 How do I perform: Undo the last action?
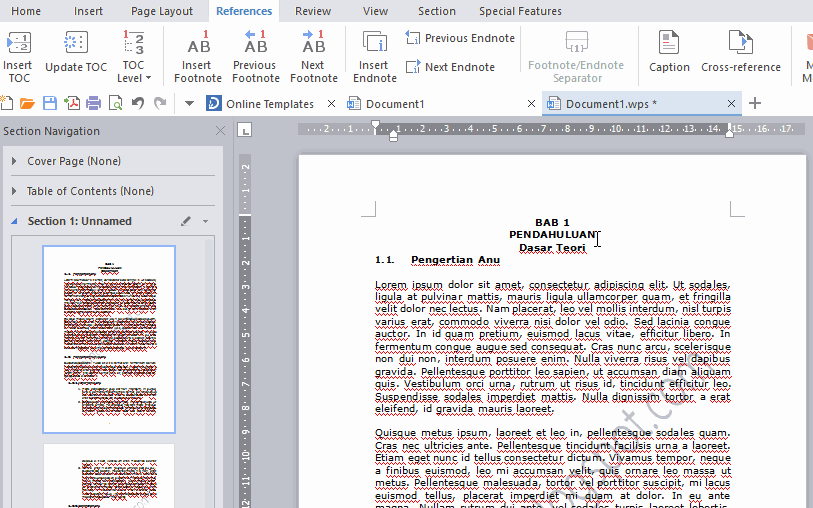tap(137, 103)
